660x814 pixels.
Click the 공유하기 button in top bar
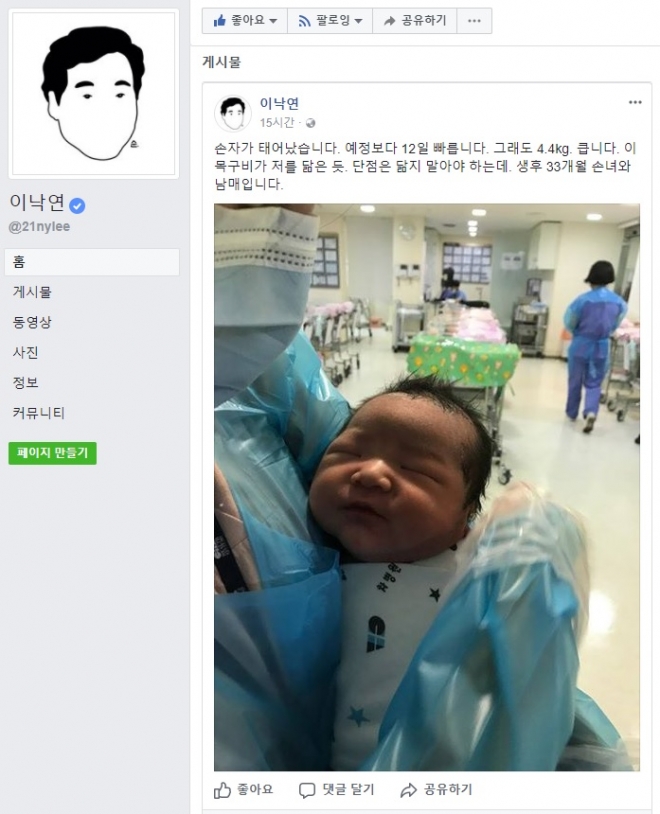point(414,21)
